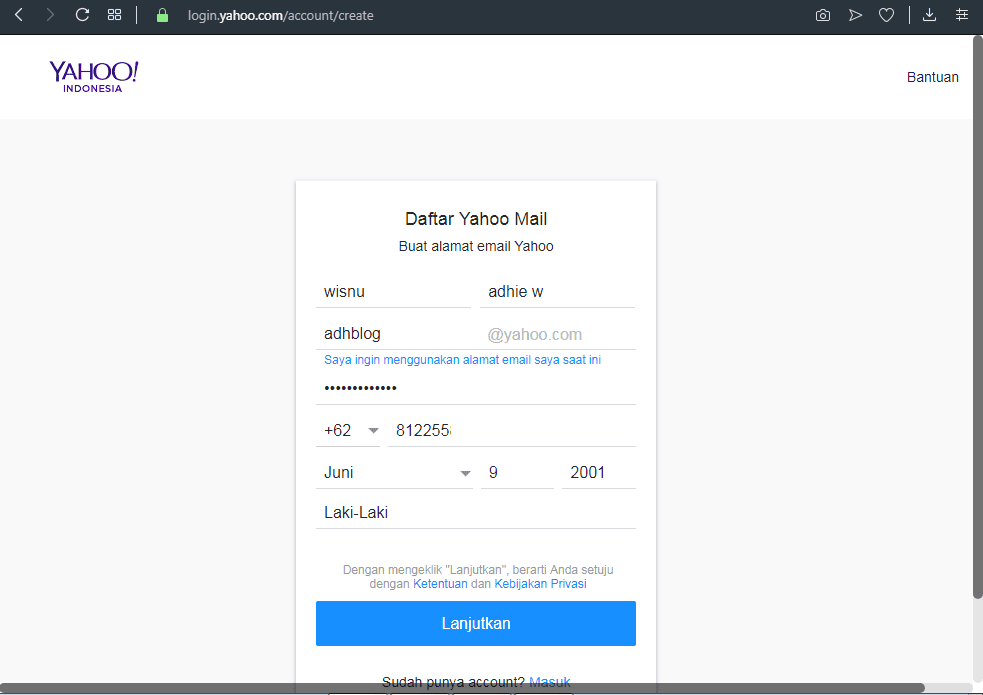Viewport: 983px width, 695px height.
Task: Expand the +62 country code dropdown
Action: coord(348,431)
